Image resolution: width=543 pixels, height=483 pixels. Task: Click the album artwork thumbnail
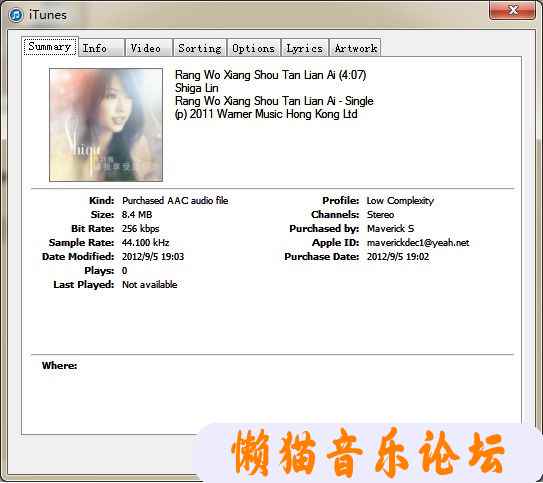[106, 125]
